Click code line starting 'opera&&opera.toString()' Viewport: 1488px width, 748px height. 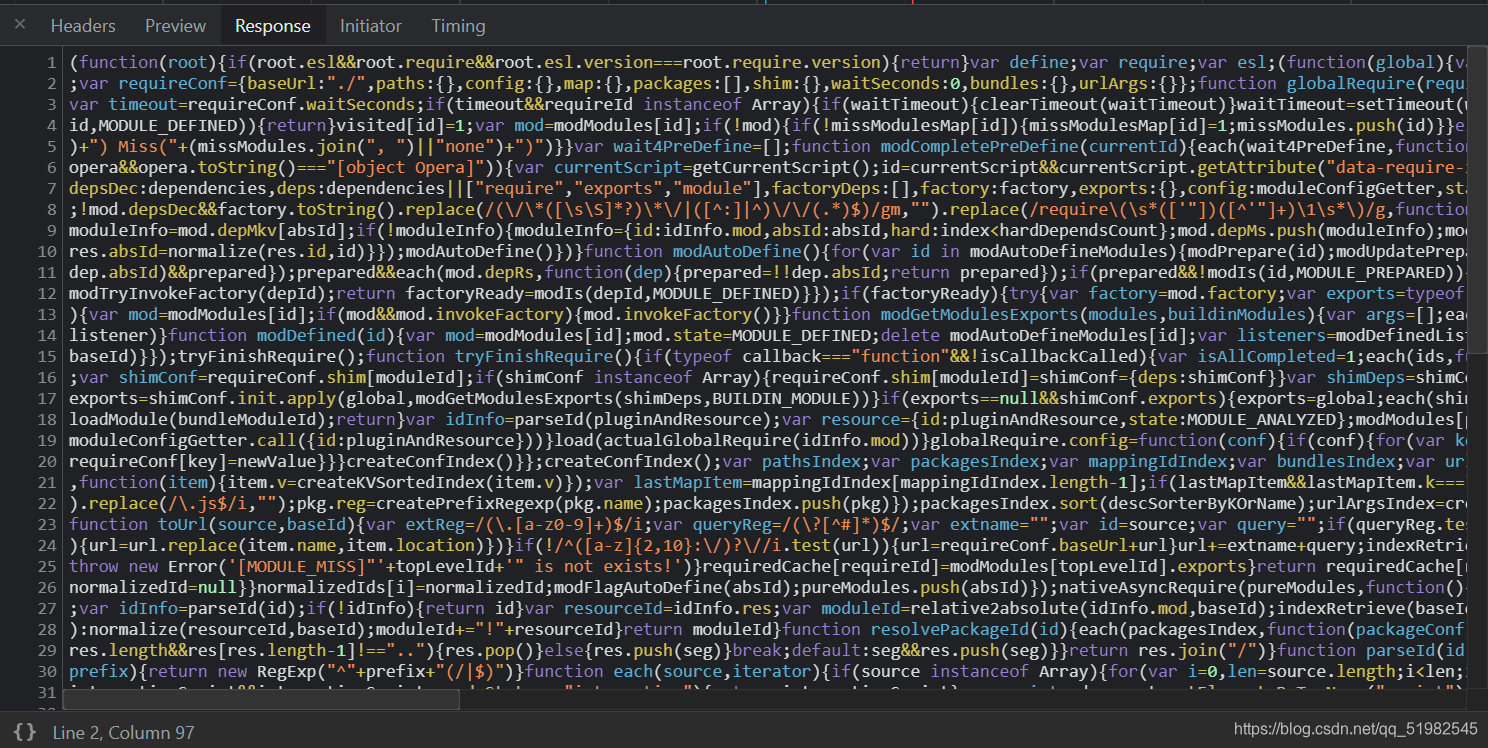pos(769,167)
